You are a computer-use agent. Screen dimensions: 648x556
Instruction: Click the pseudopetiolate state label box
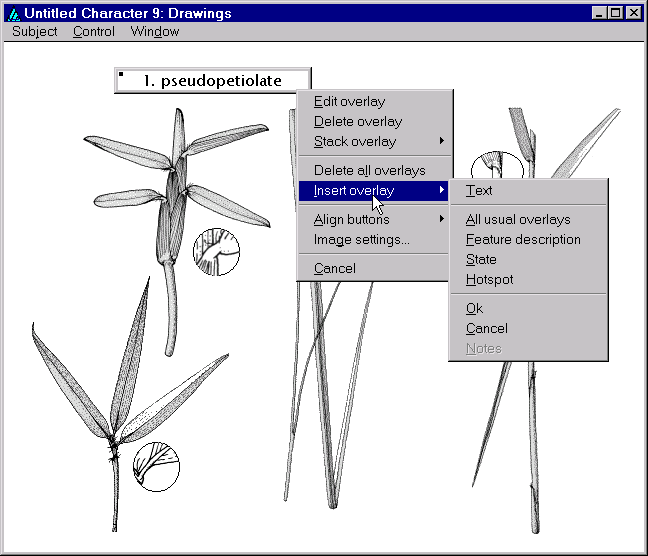[x=212, y=81]
